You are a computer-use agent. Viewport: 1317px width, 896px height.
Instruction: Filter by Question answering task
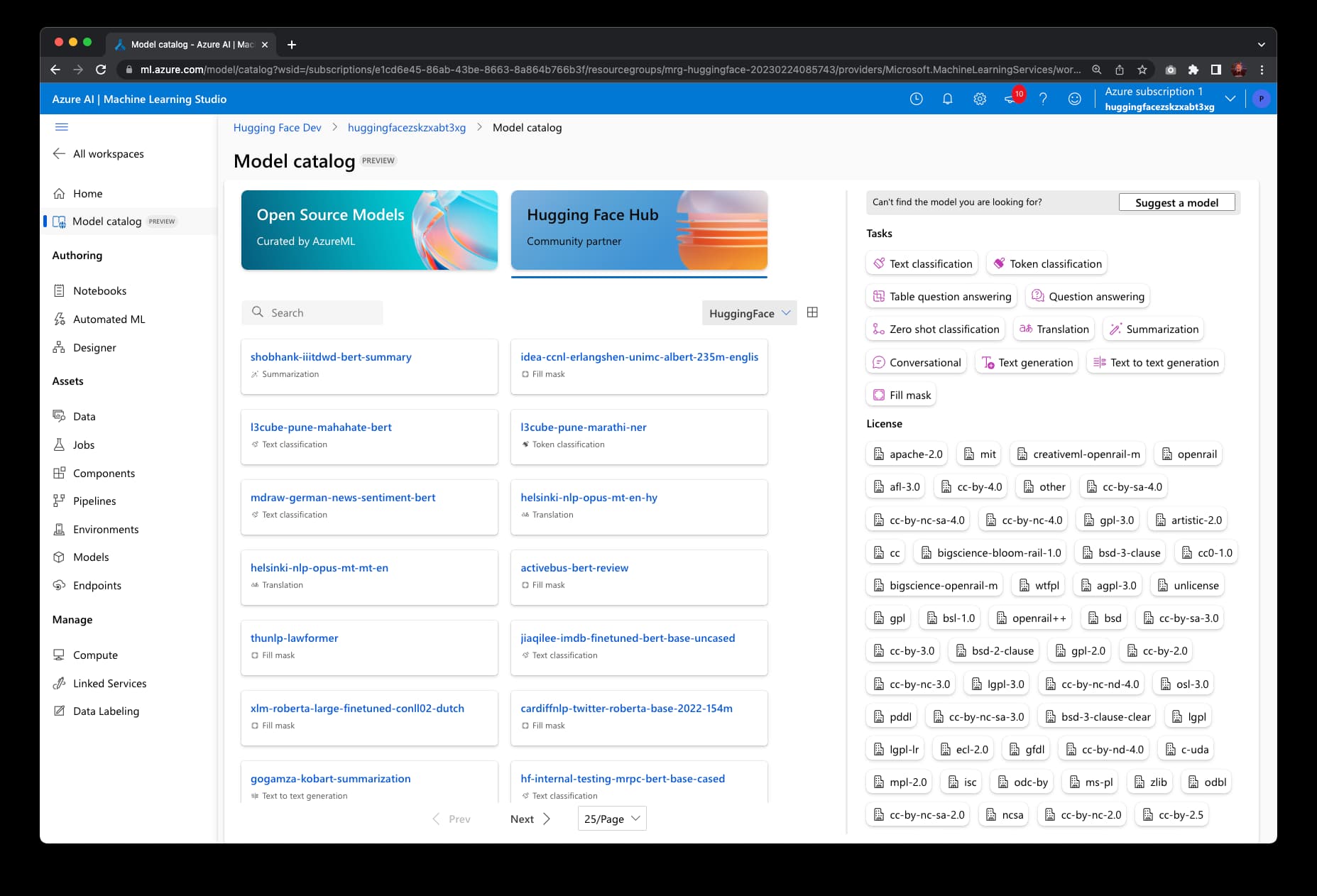pos(1087,296)
